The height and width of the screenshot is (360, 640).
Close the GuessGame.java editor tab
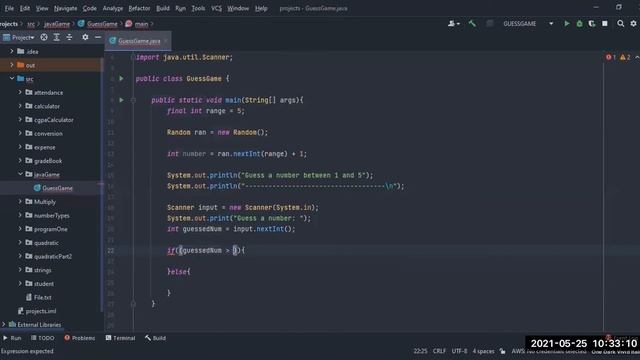[166, 41]
